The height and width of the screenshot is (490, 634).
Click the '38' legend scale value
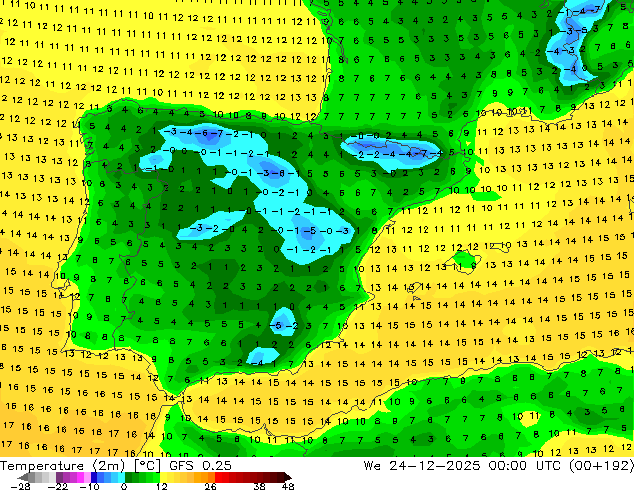(x=260, y=486)
